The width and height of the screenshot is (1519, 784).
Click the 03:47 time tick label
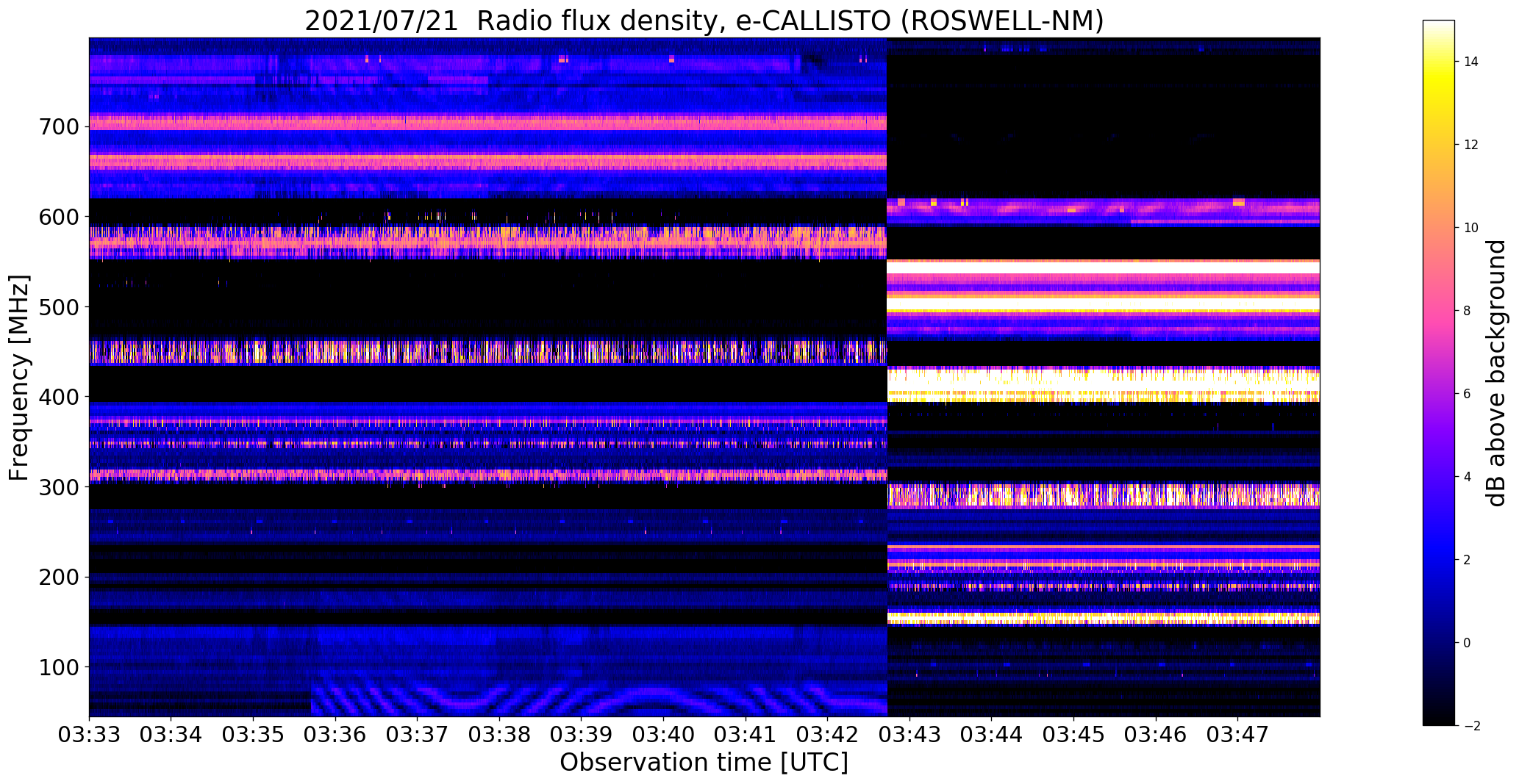pos(1238,734)
